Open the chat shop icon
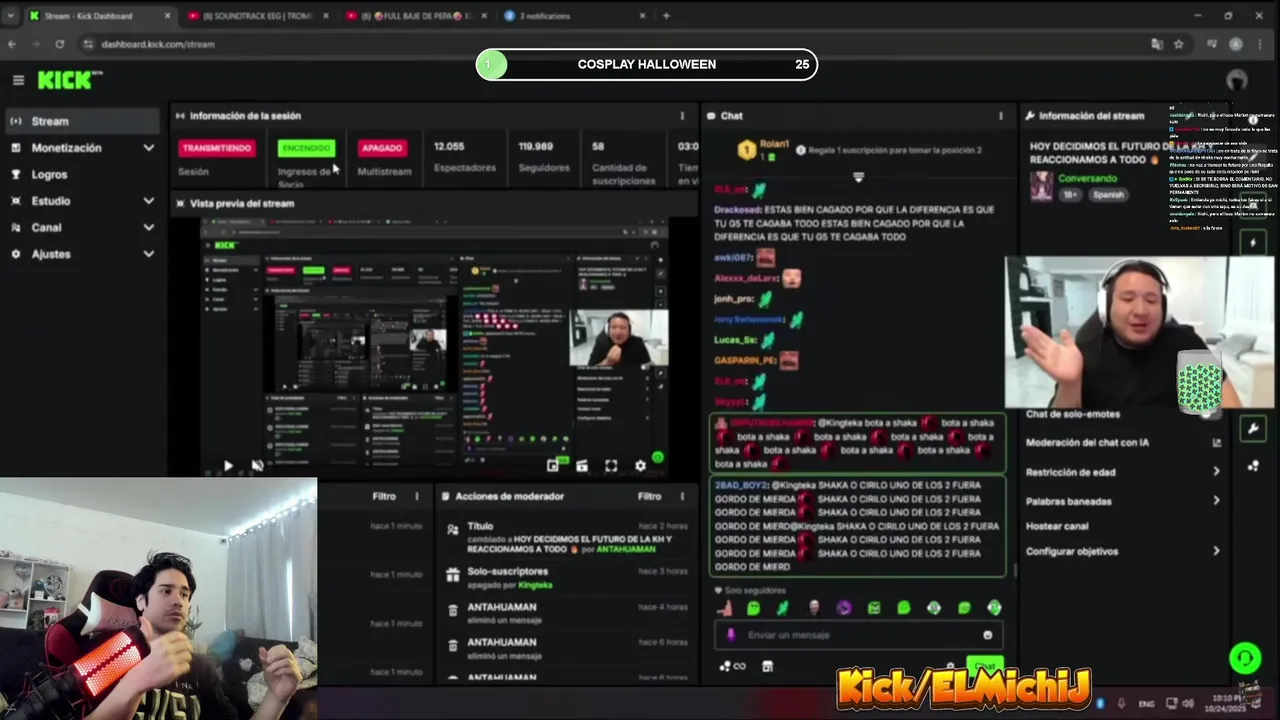Screen dimensions: 1280x720 pyautogui.click(x=767, y=667)
